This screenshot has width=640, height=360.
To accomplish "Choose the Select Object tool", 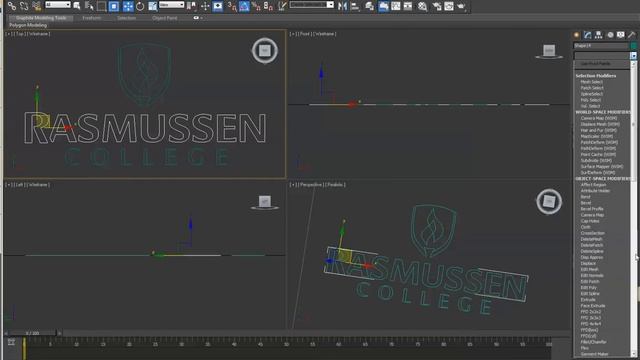I will pyautogui.click(x=77, y=6).
